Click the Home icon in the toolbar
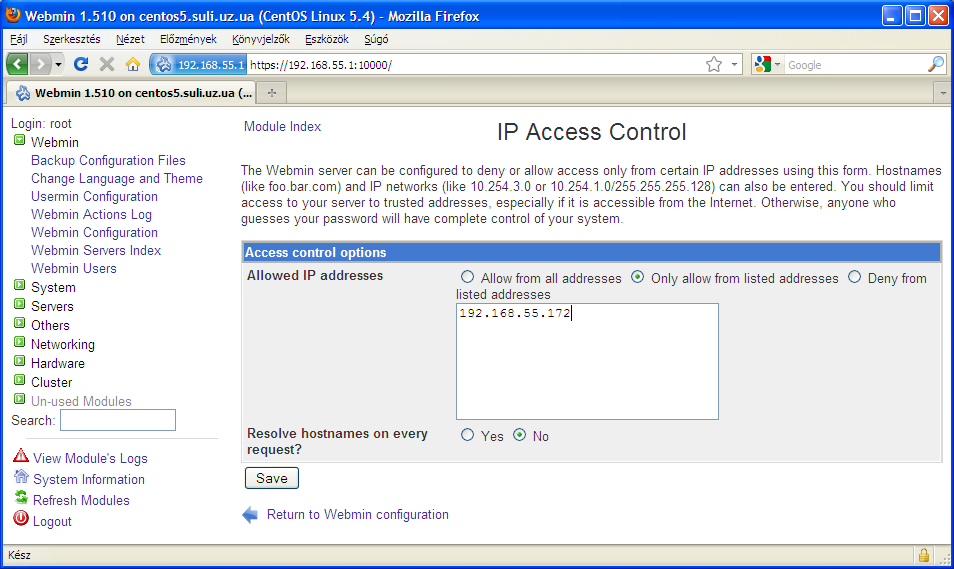 pos(132,64)
